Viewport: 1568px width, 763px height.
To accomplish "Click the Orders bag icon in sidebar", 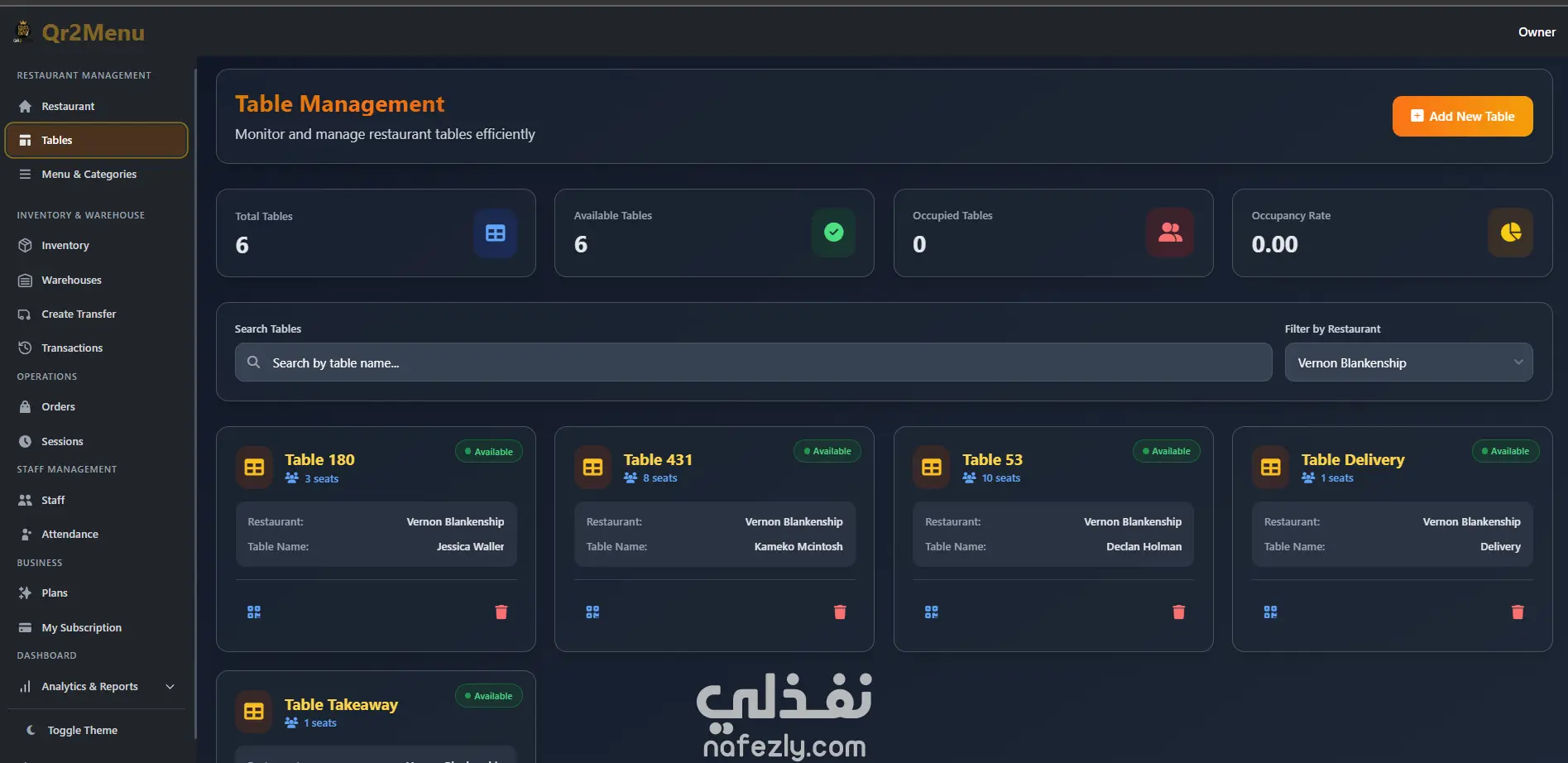I will point(25,407).
